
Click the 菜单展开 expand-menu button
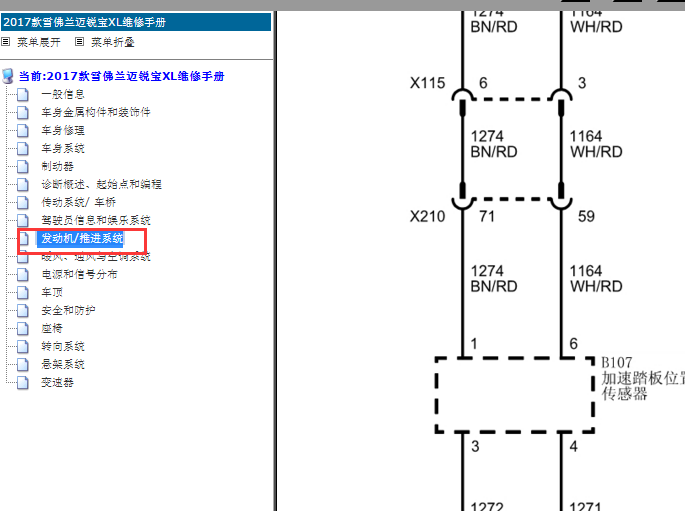coord(38,42)
